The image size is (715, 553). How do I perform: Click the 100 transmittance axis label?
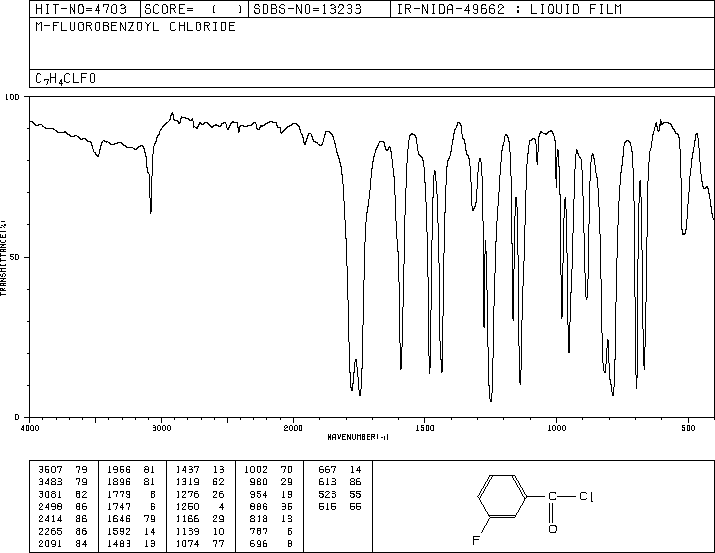[12, 97]
